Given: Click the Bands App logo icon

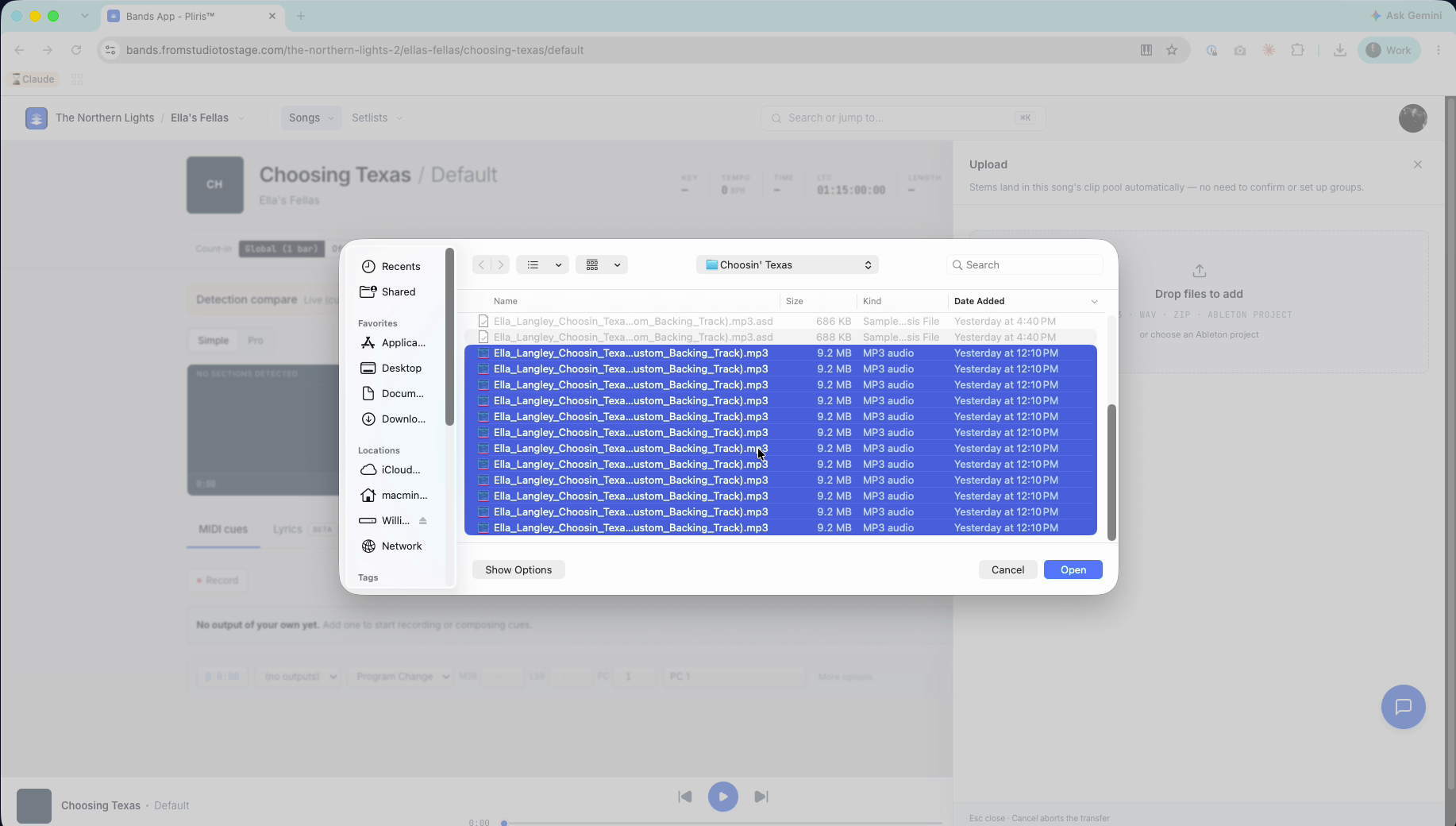Looking at the screenshot, I should (x=37, y=118).
